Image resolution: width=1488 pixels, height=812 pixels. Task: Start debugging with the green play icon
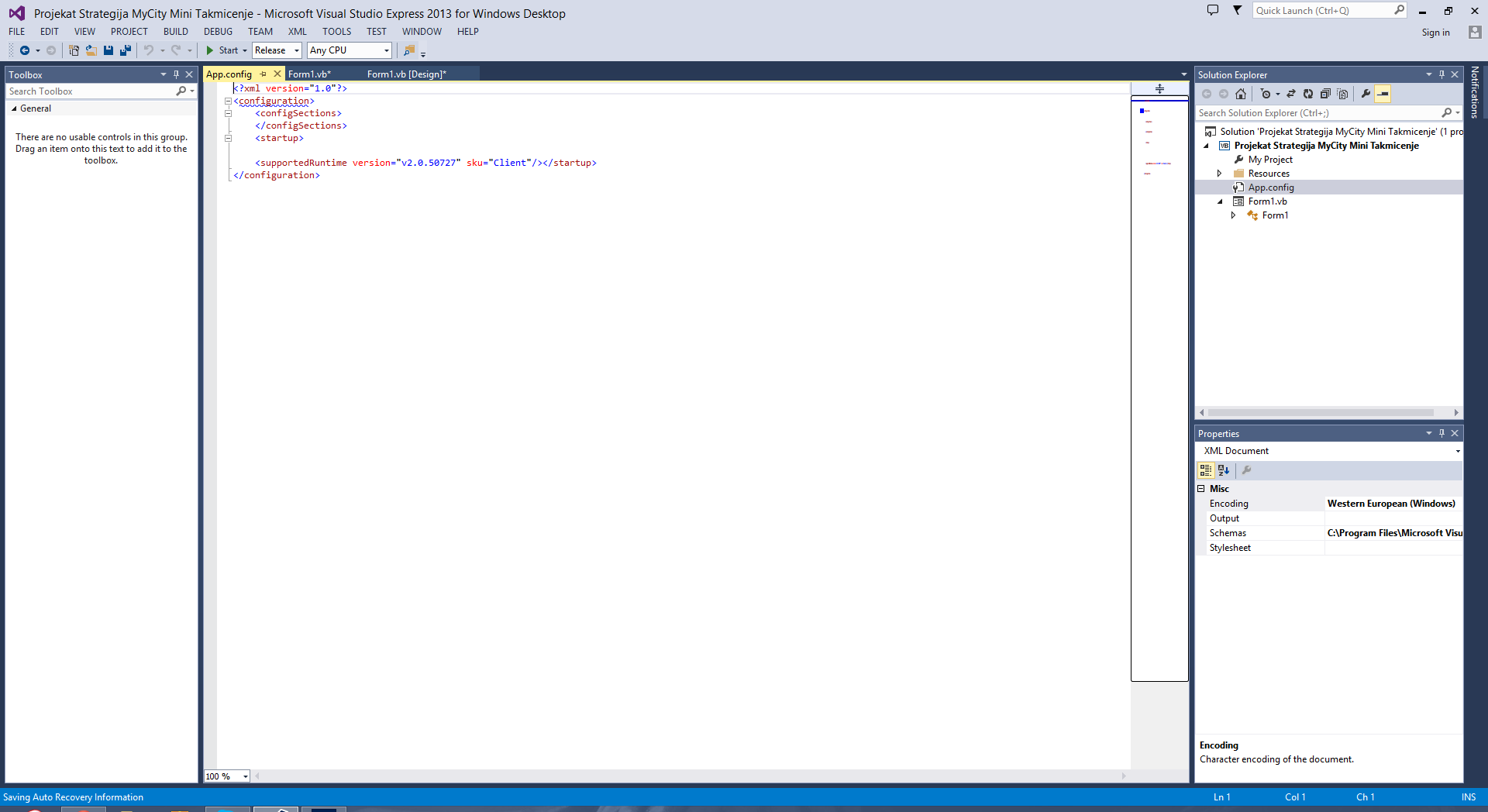pos(209,50)
